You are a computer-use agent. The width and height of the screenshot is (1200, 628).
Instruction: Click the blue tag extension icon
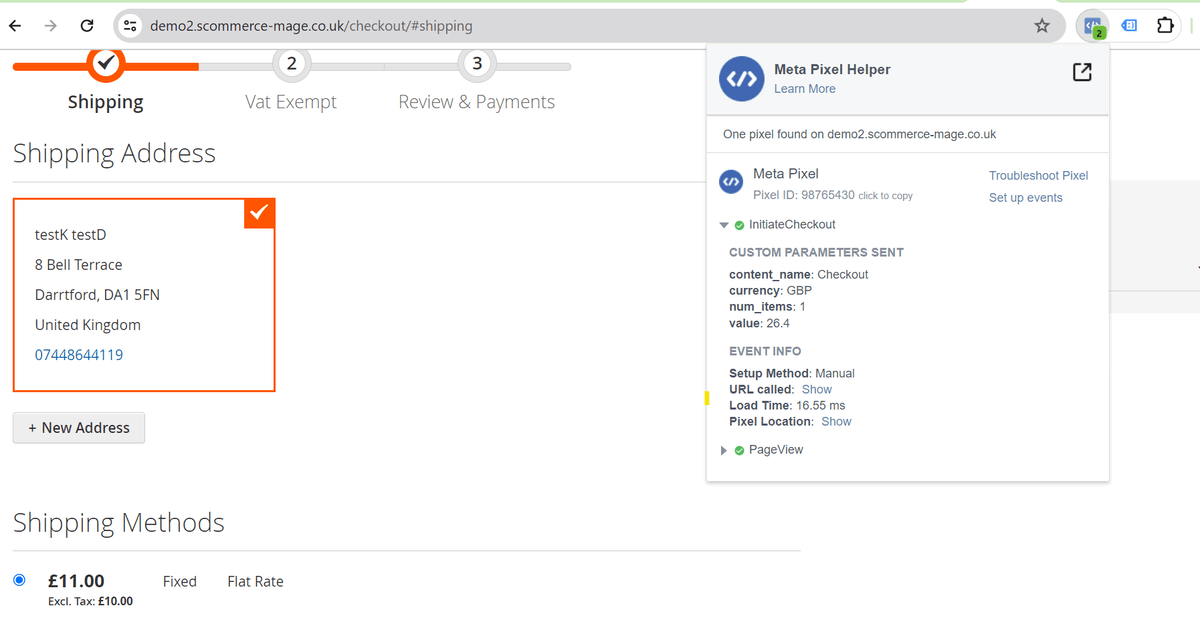[x=1129, y=26]
